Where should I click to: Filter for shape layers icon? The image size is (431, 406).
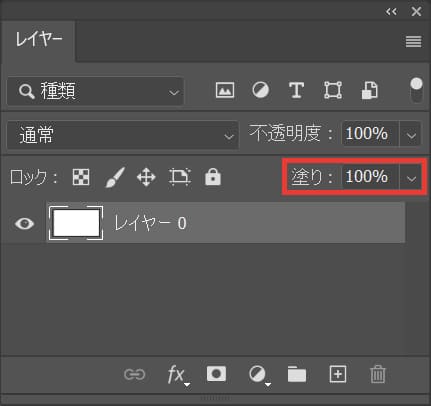point(333,90)
